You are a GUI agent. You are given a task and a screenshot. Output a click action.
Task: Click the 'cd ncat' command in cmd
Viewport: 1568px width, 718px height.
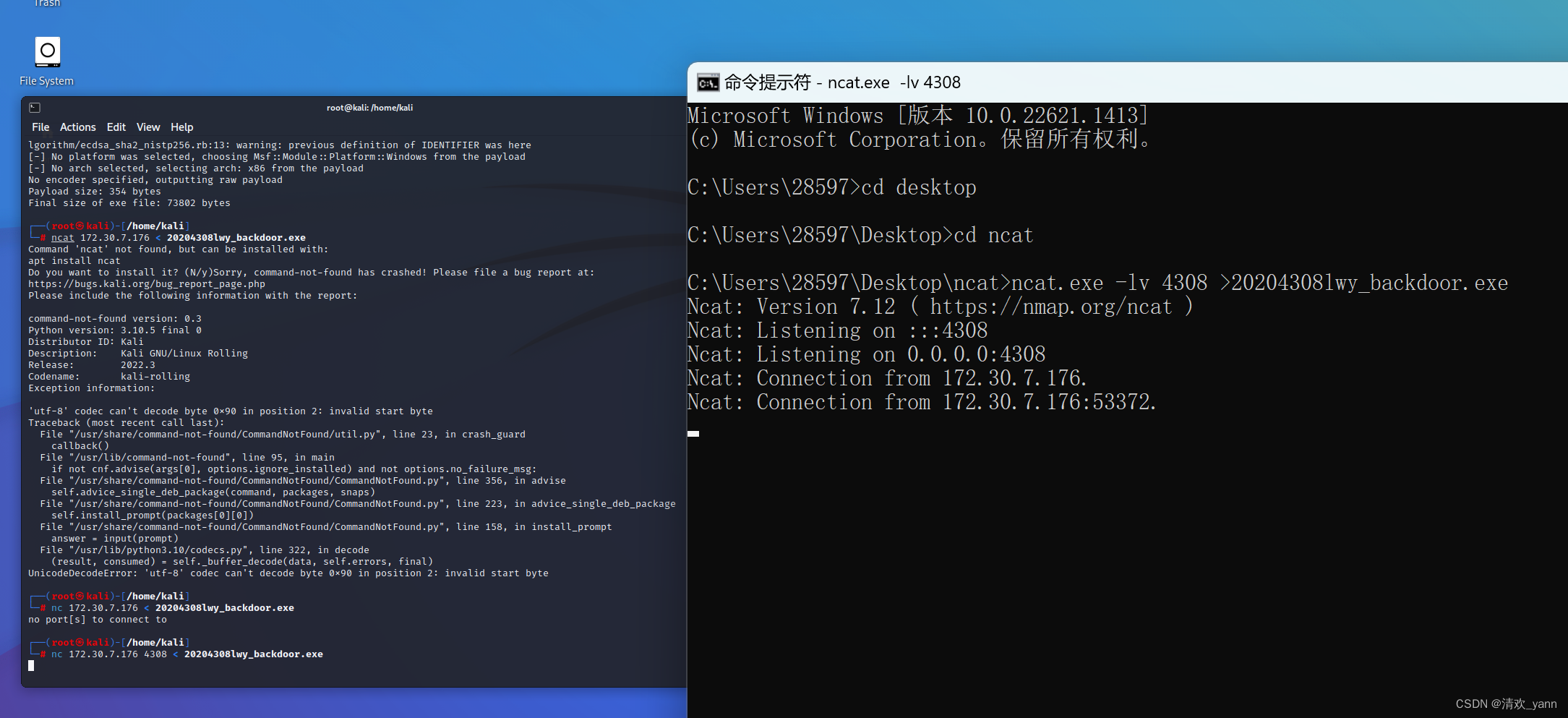click(x=994, y=235)
